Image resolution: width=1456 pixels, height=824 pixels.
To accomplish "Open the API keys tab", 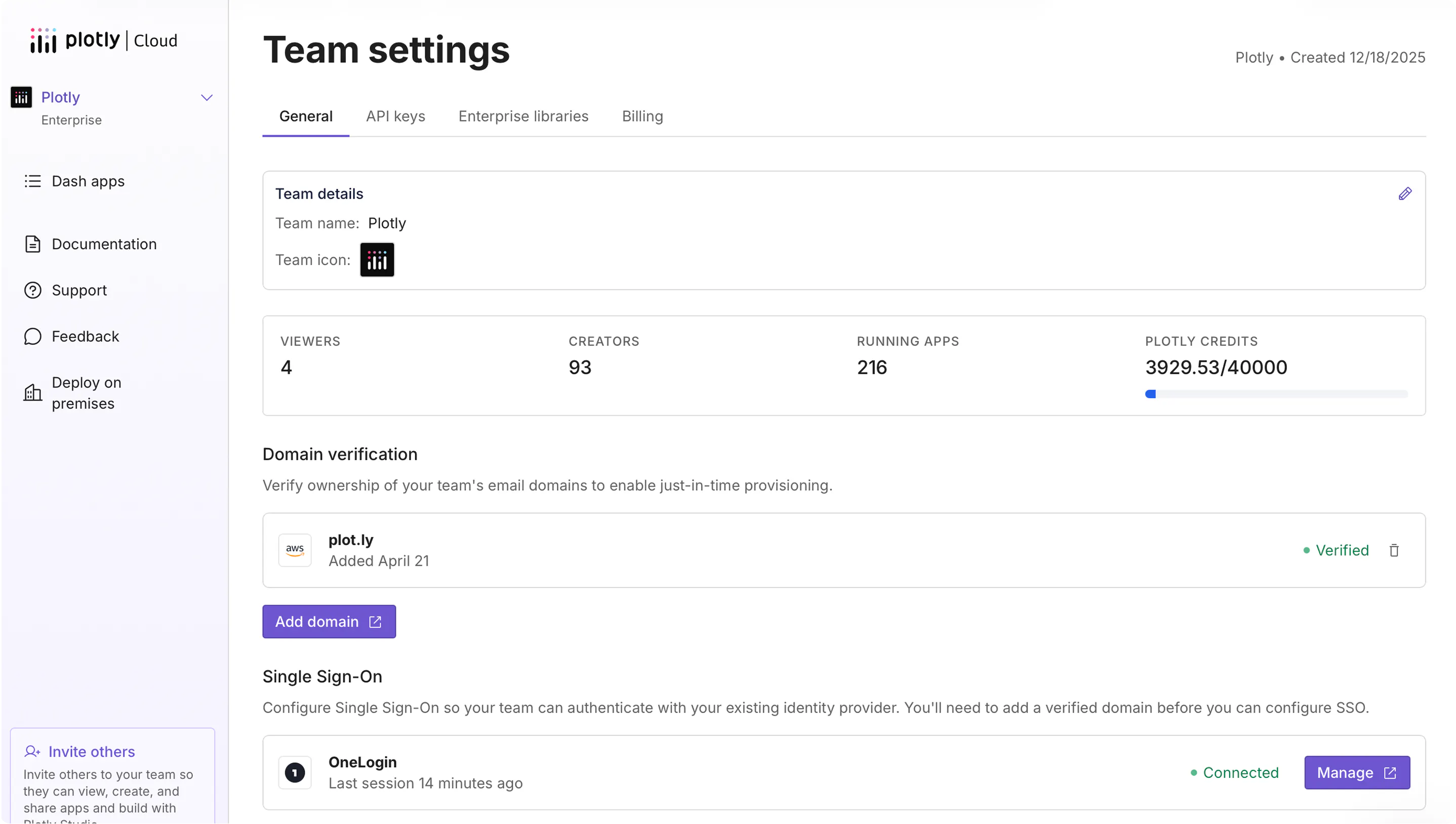I will pyautogui.click(x=395, y=116).
